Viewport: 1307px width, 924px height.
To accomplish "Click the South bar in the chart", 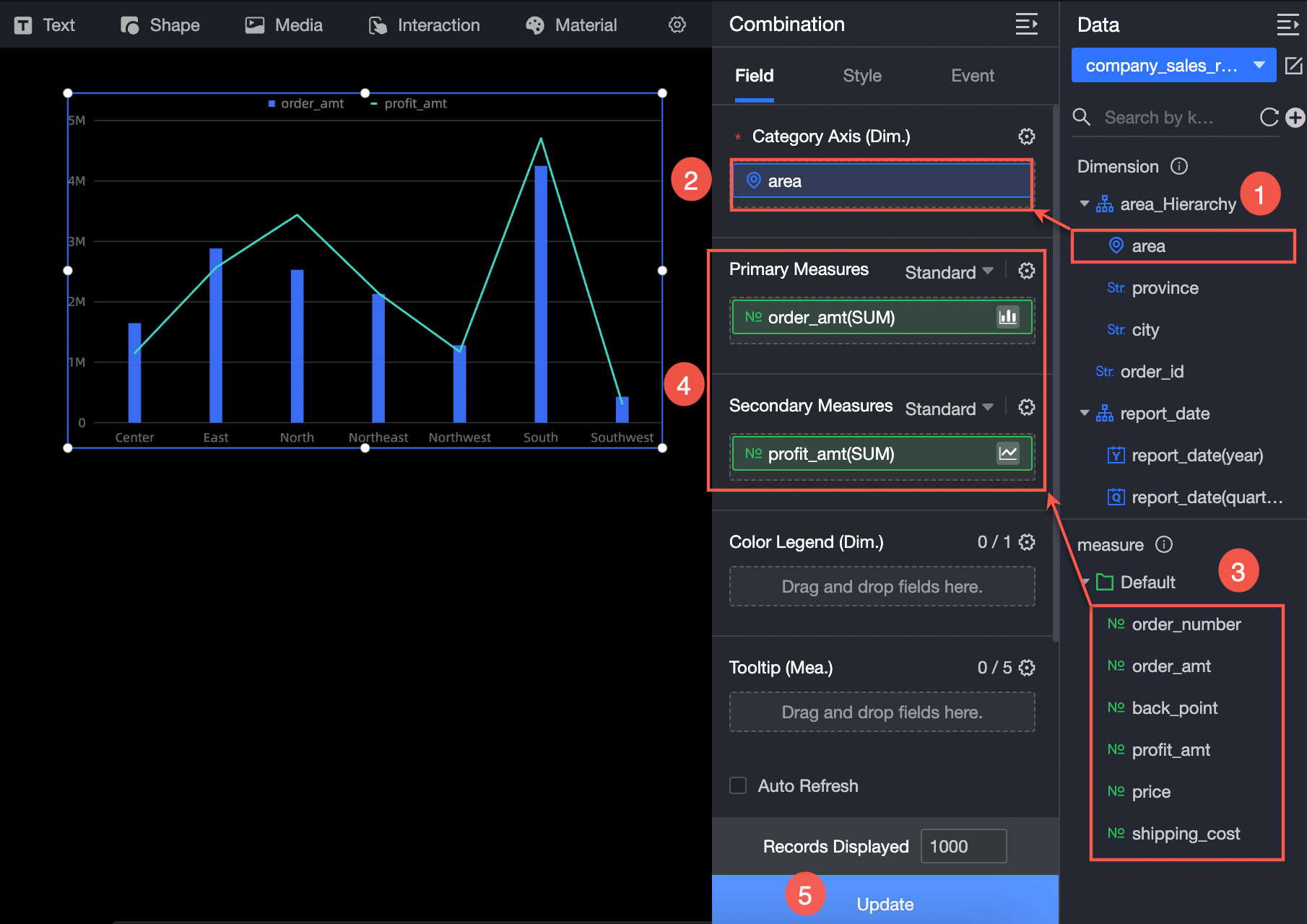I will click(541, 294).
